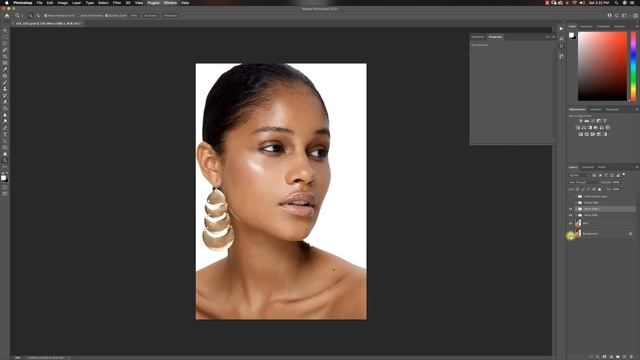
Task: Click the Fill Screen button
Action: coord(171,16)
